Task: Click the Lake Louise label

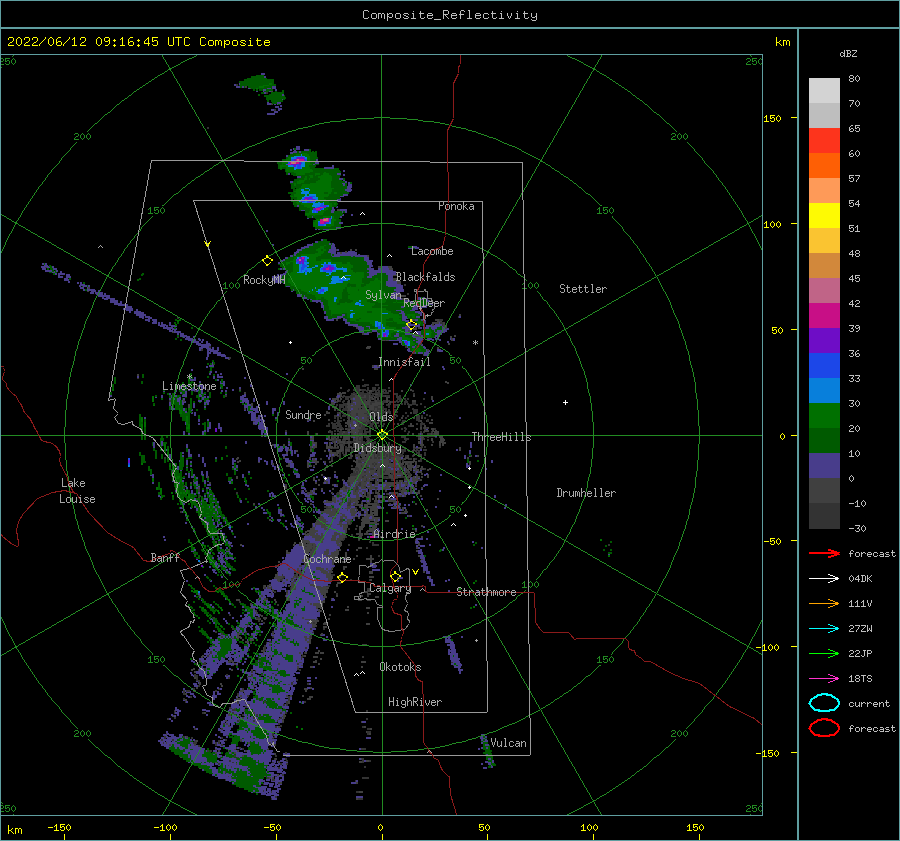Action: [77, 491]
